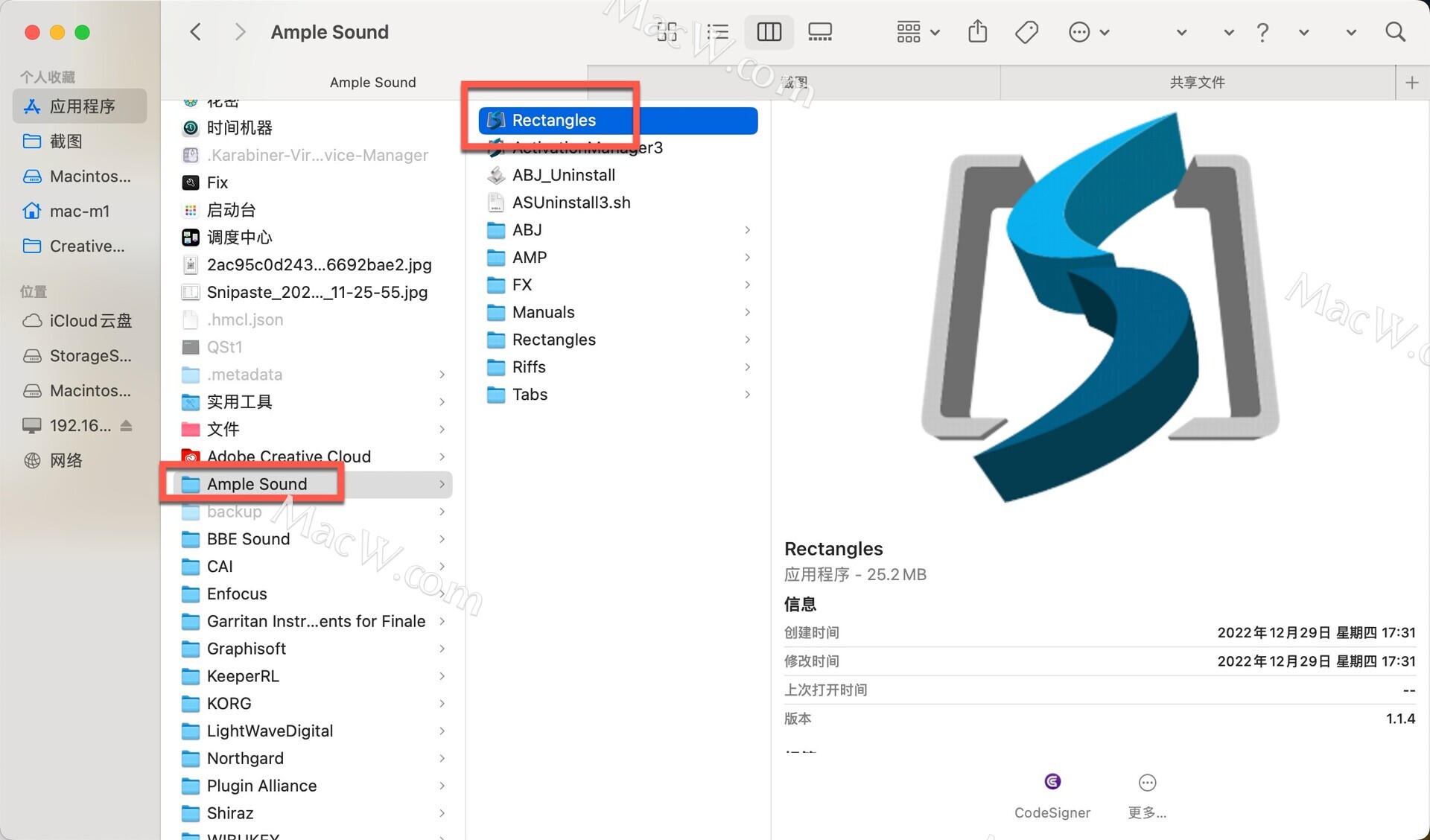
Task: Click 更多... quick actions button
Action: pyautogui.click(x=1147, y=795)
